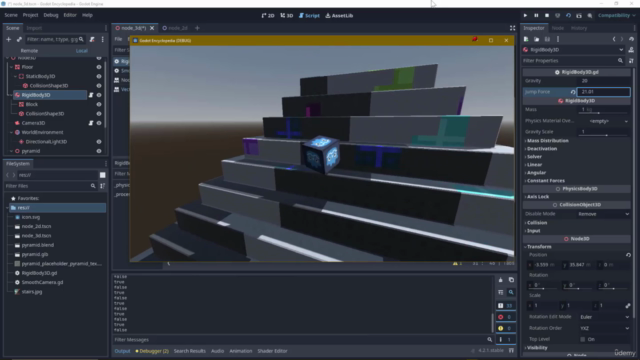The width and height of the screenshot is (640, 360).
Task: Open the Shader Editor panel
Action: point(272,351)
